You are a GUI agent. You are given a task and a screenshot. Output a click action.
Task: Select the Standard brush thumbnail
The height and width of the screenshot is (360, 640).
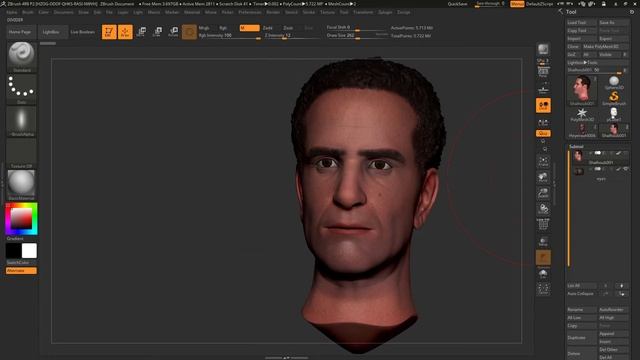coord(21,57)
